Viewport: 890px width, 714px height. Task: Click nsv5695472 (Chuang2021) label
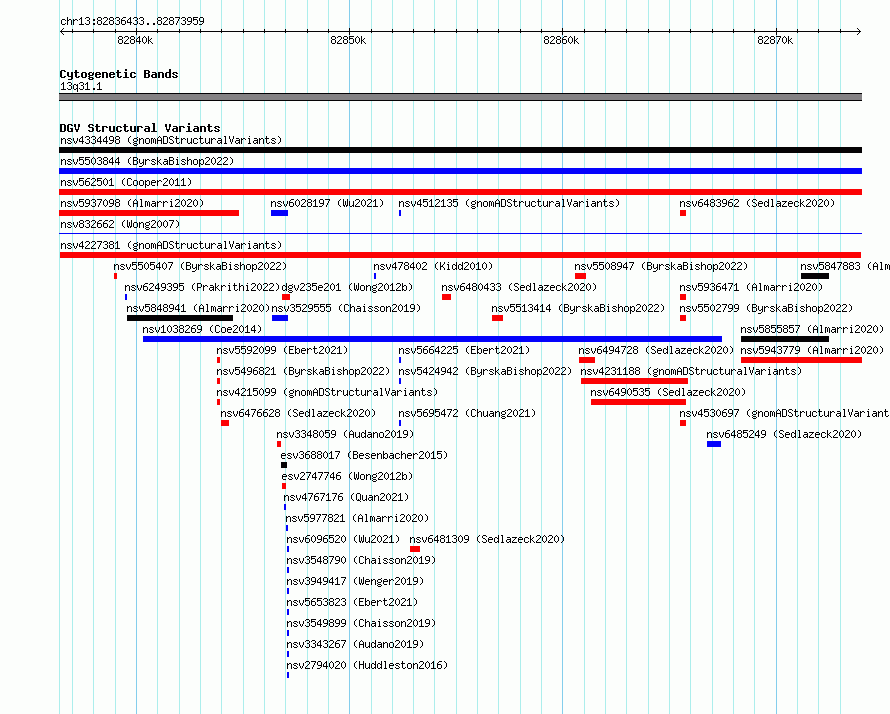[x=467, y=413]
